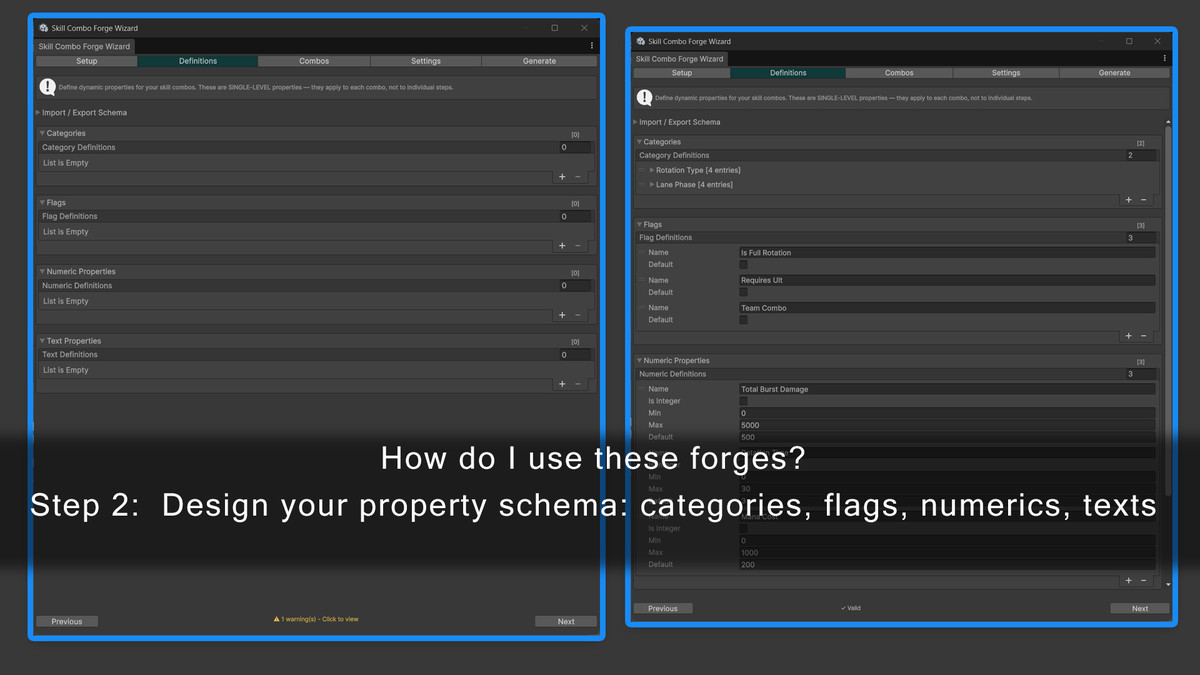
Task: Grab the drag handle of Rotation Type row
Action: pos(641,170)
